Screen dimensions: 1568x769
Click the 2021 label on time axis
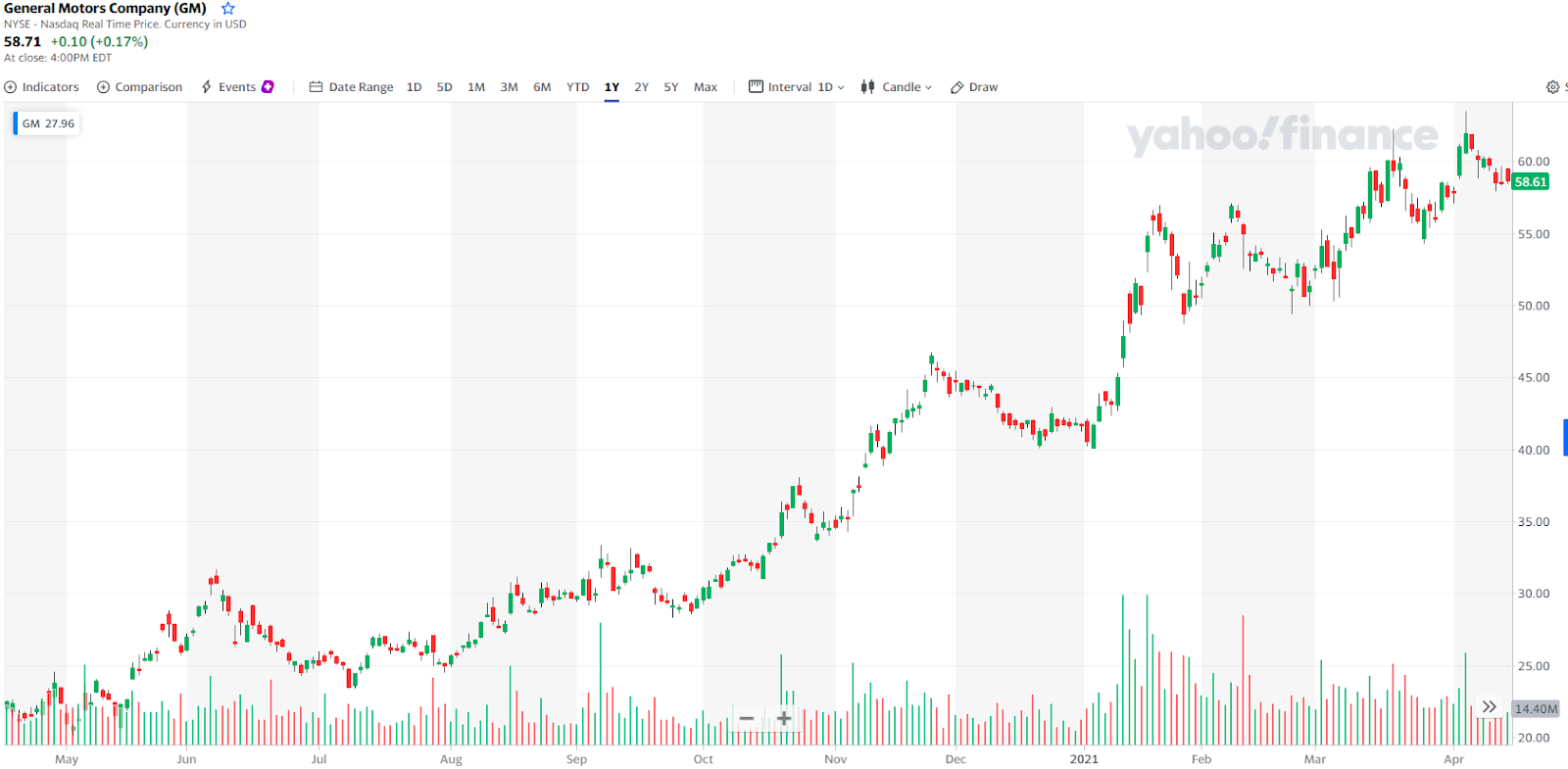[x=1084, y=759]
